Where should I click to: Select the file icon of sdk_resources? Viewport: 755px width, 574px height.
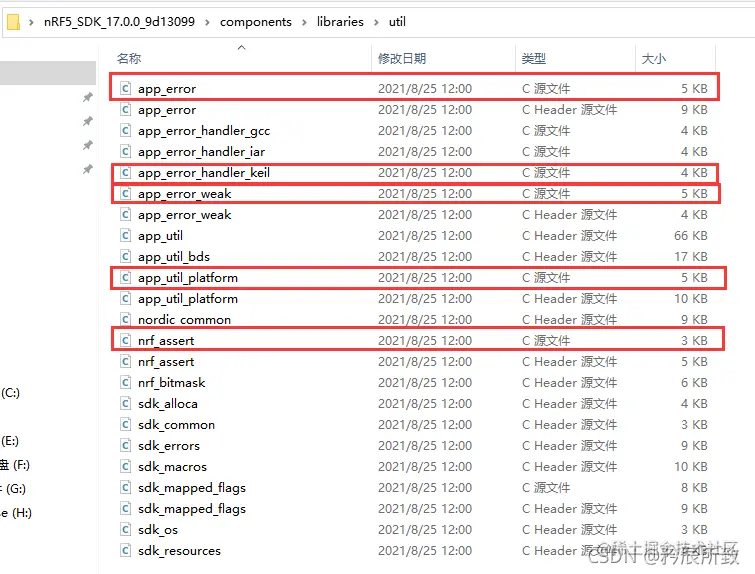[x=125, y=550]
